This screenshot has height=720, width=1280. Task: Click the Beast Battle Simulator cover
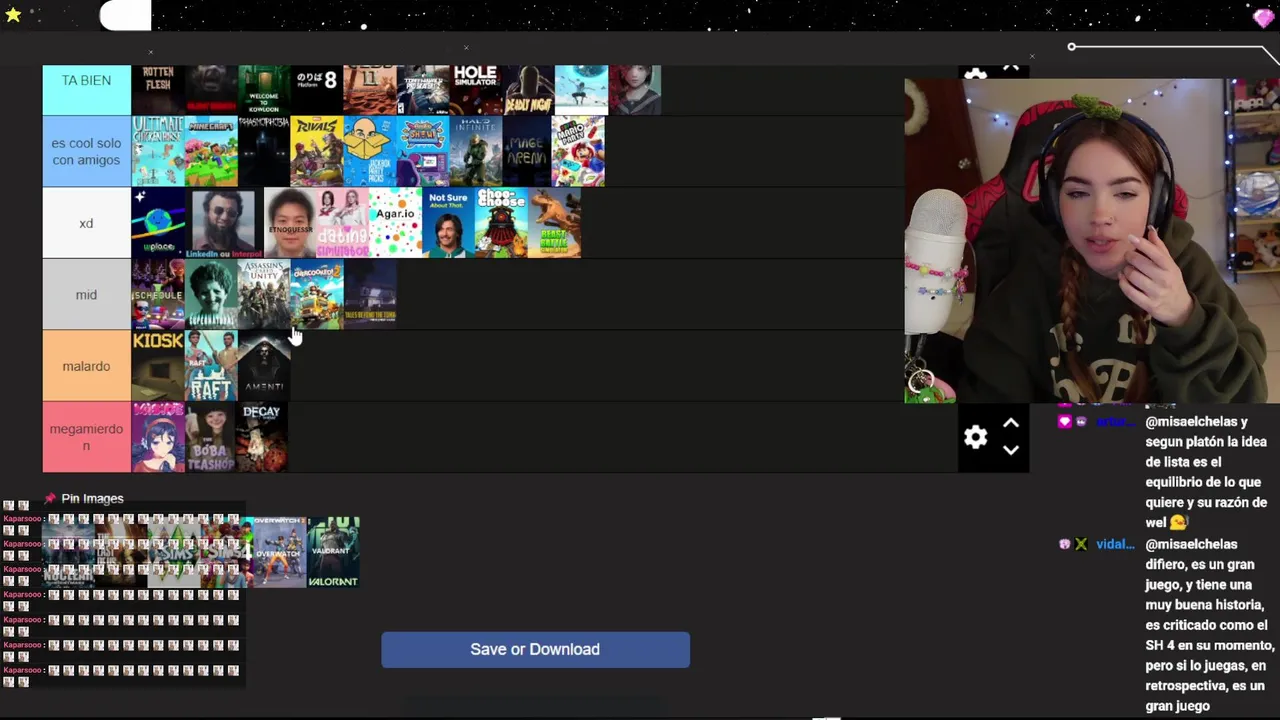[555, 223]
